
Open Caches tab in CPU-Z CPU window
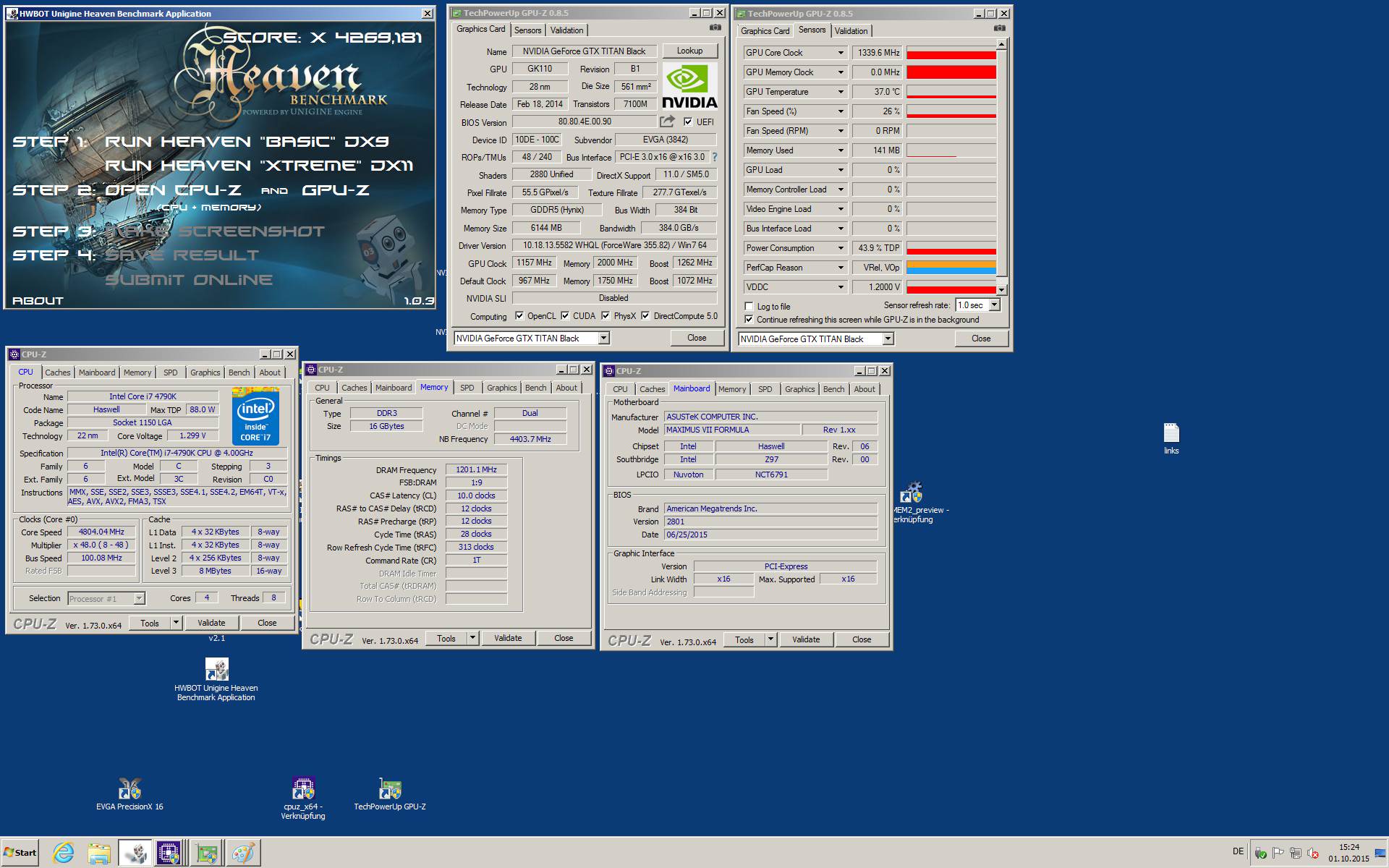[58, 373]
